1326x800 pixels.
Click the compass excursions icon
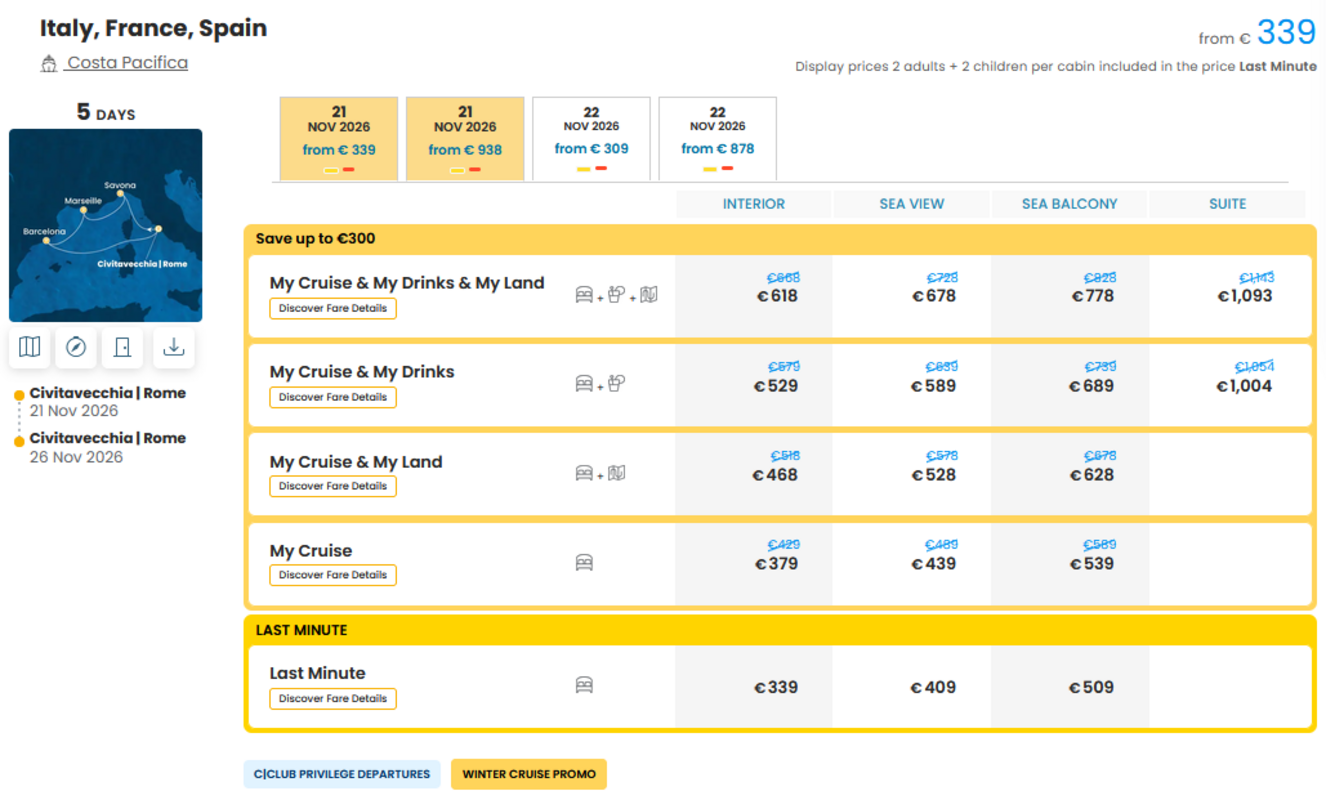[x=76, y=347]
